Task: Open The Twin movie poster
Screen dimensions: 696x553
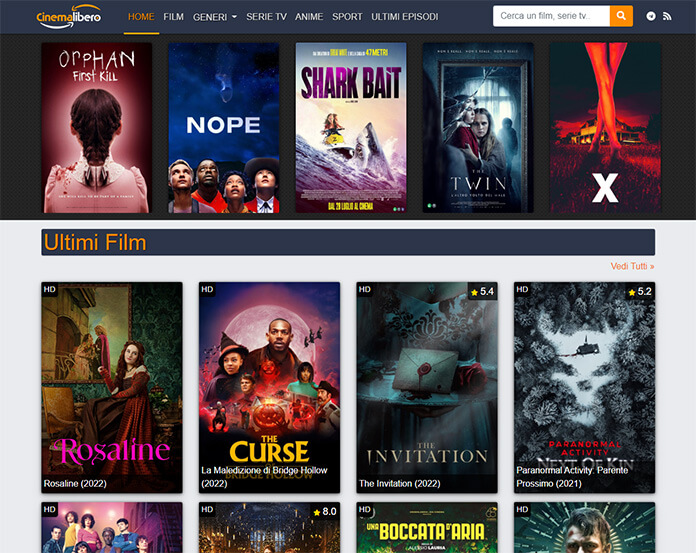Action: coord(478,128)
